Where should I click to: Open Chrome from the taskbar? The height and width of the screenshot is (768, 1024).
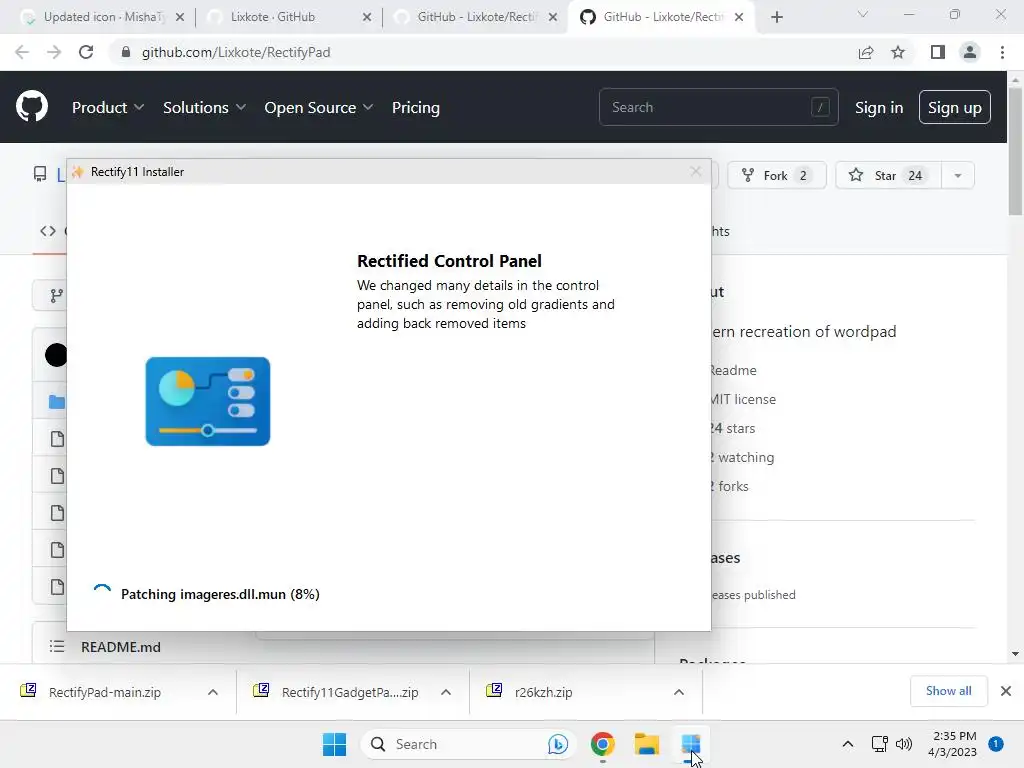(602, 744)
